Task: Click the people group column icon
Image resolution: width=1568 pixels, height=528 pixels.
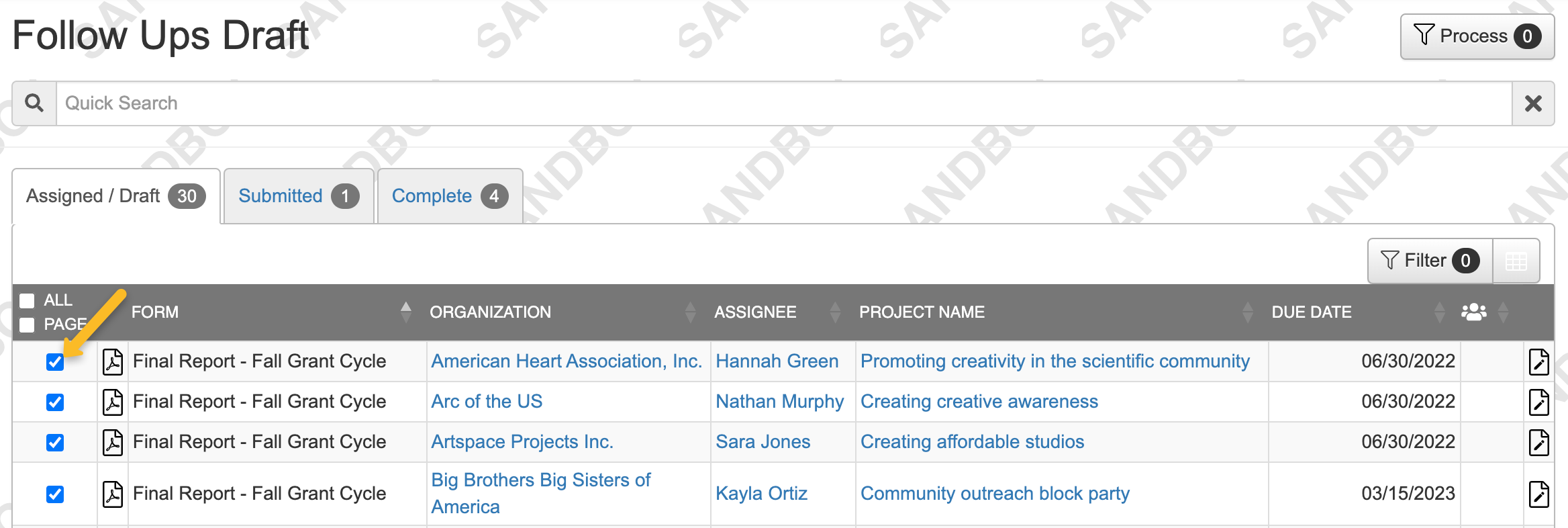Action: (x=1473, y=312)
